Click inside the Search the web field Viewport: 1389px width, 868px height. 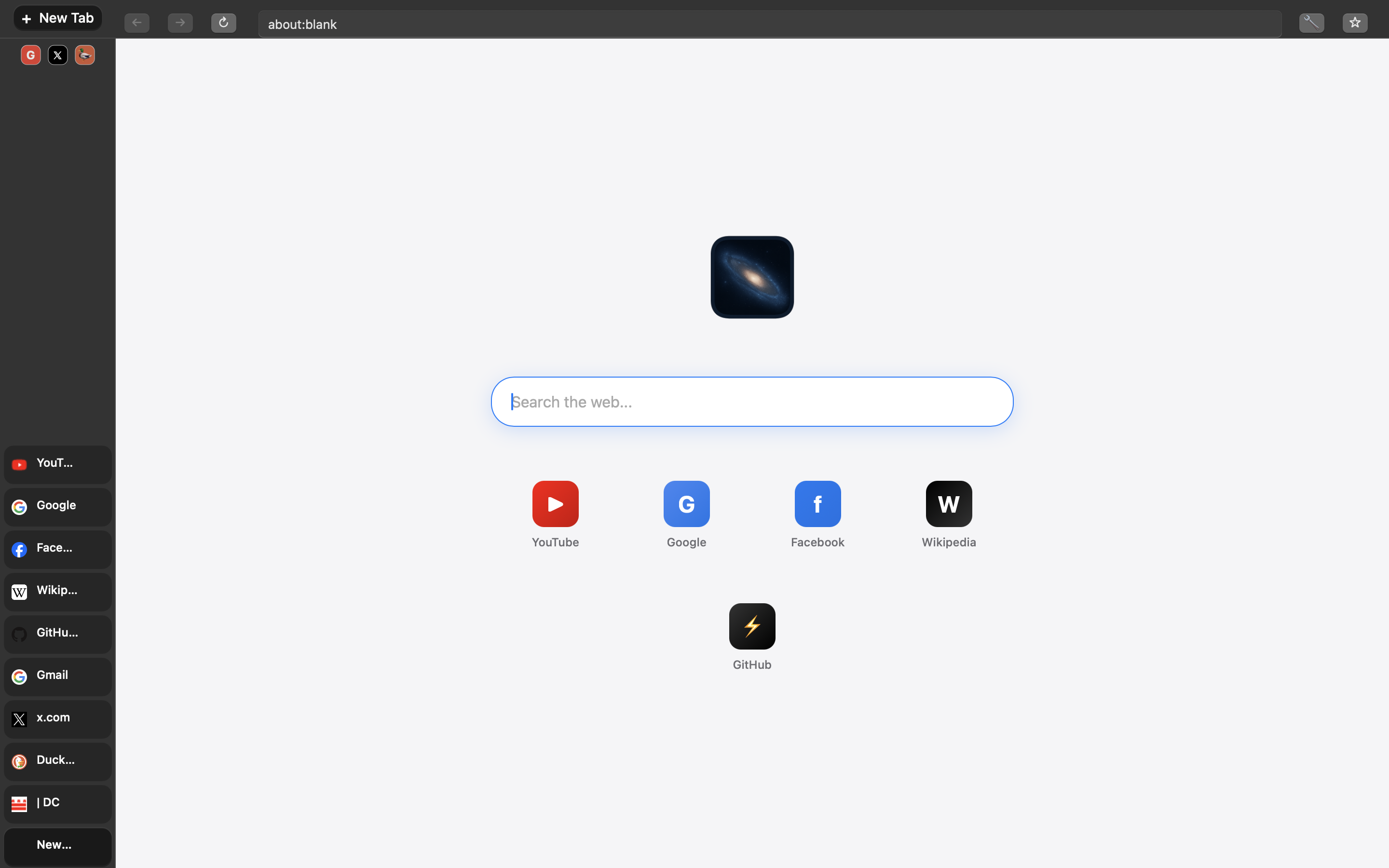click(751, 401)
